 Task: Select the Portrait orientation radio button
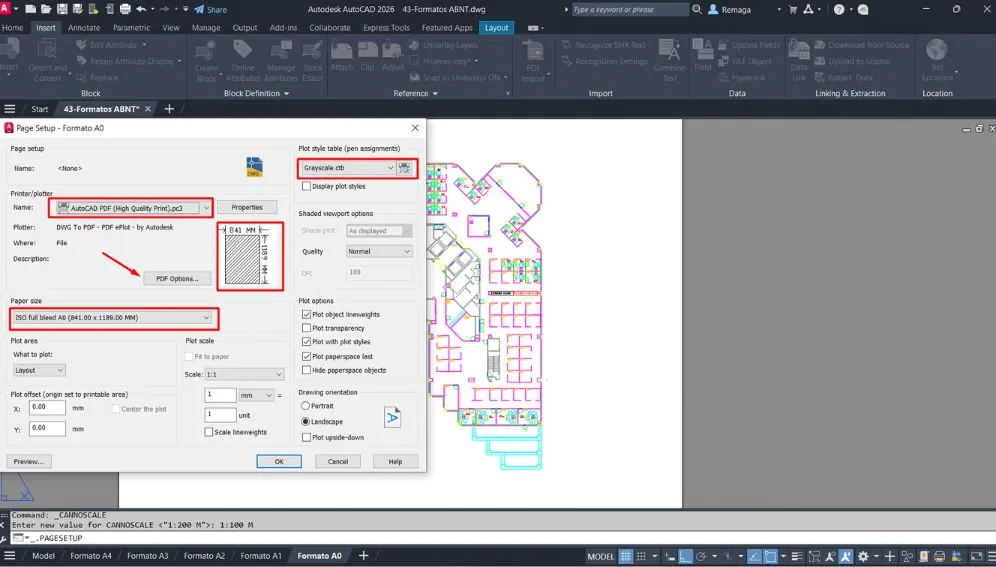(x=306, y=406)
